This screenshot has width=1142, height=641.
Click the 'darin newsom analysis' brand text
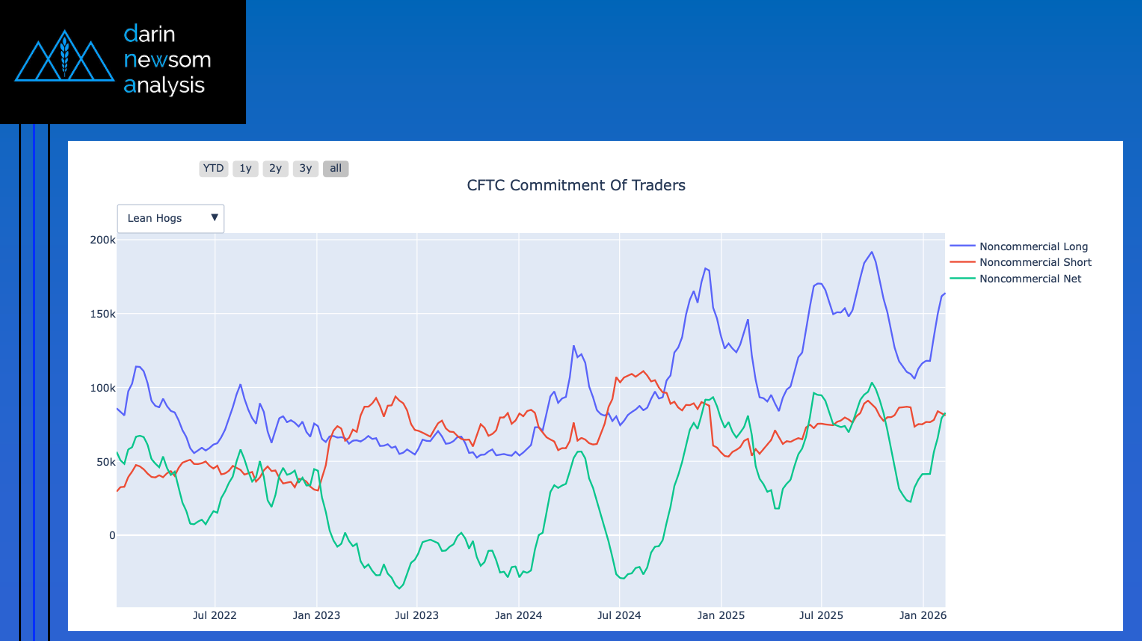(x=167, y=60)
